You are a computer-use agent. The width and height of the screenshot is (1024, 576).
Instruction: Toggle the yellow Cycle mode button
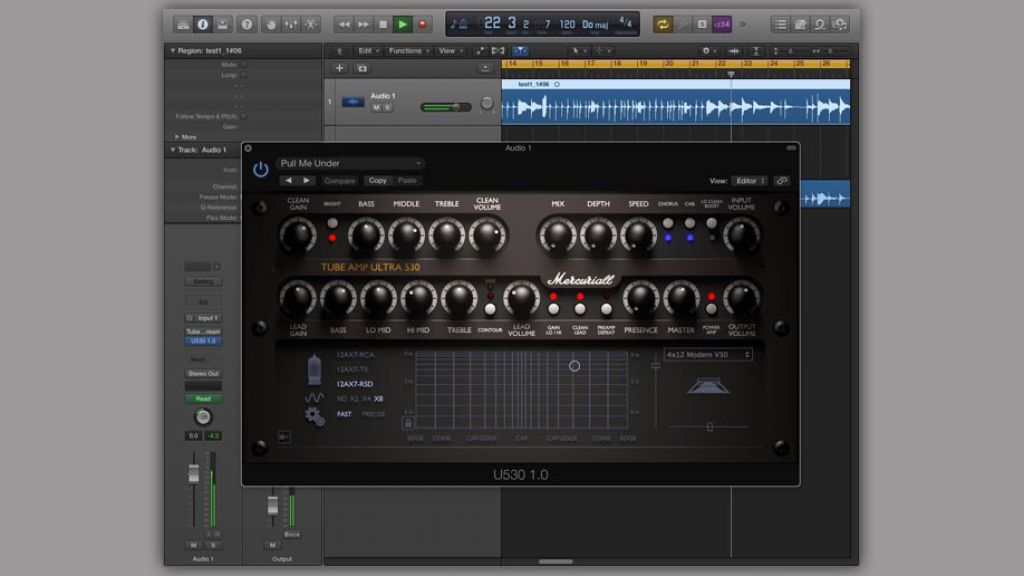click(662, 24)
